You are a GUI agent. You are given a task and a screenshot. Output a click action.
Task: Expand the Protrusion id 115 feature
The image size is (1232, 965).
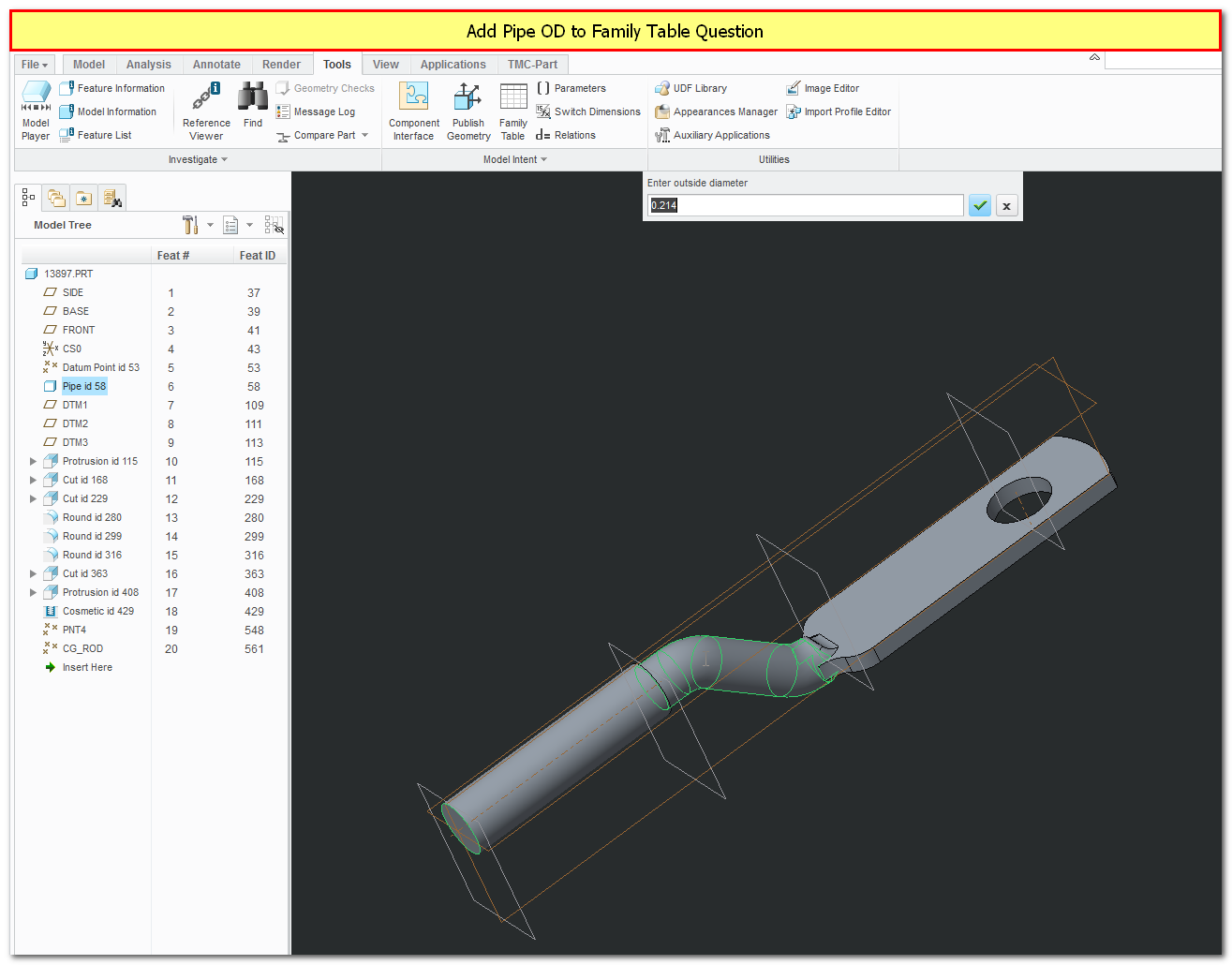[34, 461]
